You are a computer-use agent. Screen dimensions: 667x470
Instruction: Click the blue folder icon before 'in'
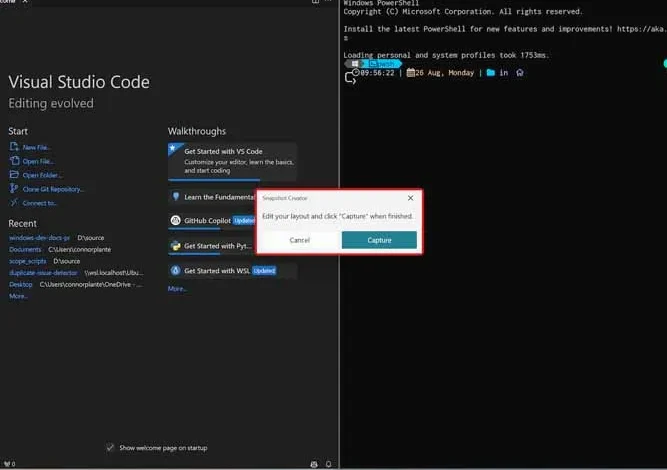click(x=490, y=72)
